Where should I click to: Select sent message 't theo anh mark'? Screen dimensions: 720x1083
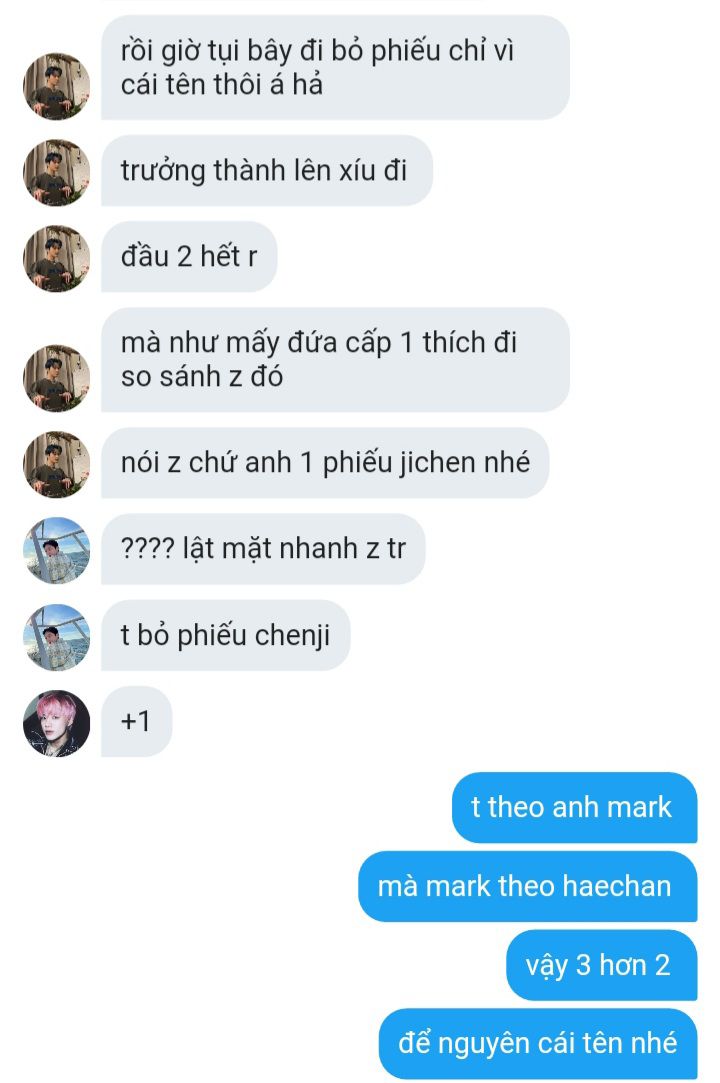coord(574,807)
